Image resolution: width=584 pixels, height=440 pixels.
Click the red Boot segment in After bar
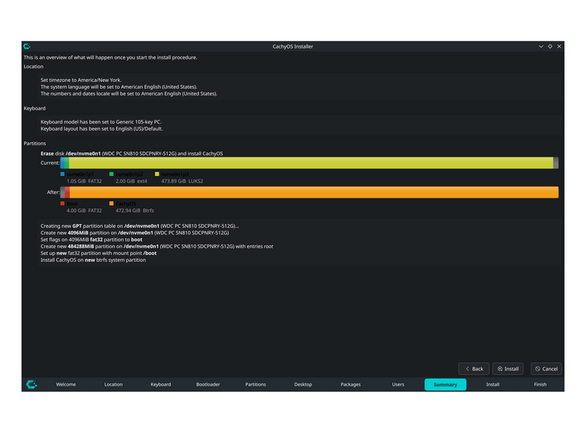67,192
